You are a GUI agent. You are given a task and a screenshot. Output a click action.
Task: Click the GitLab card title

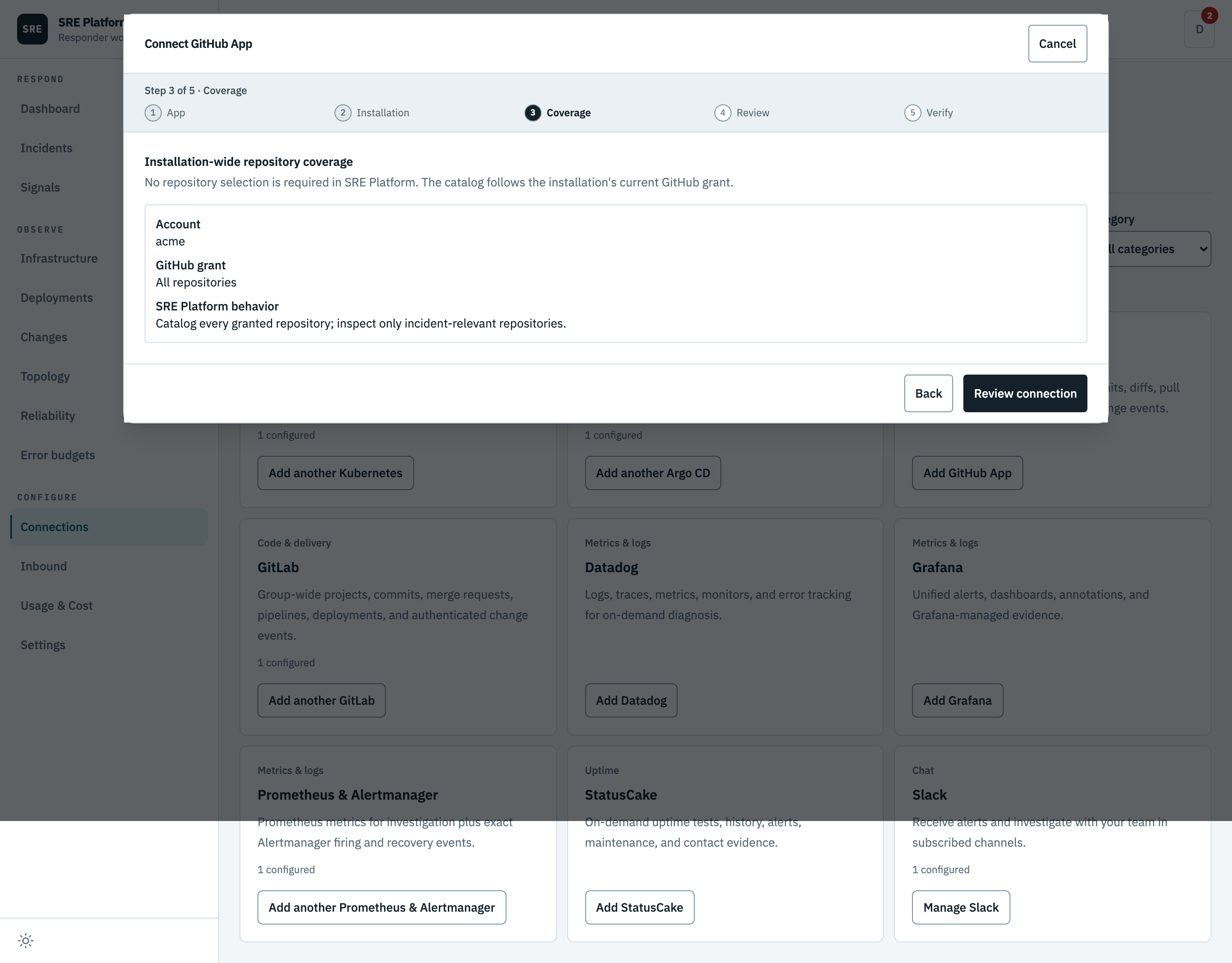click(x=278, y=568)
